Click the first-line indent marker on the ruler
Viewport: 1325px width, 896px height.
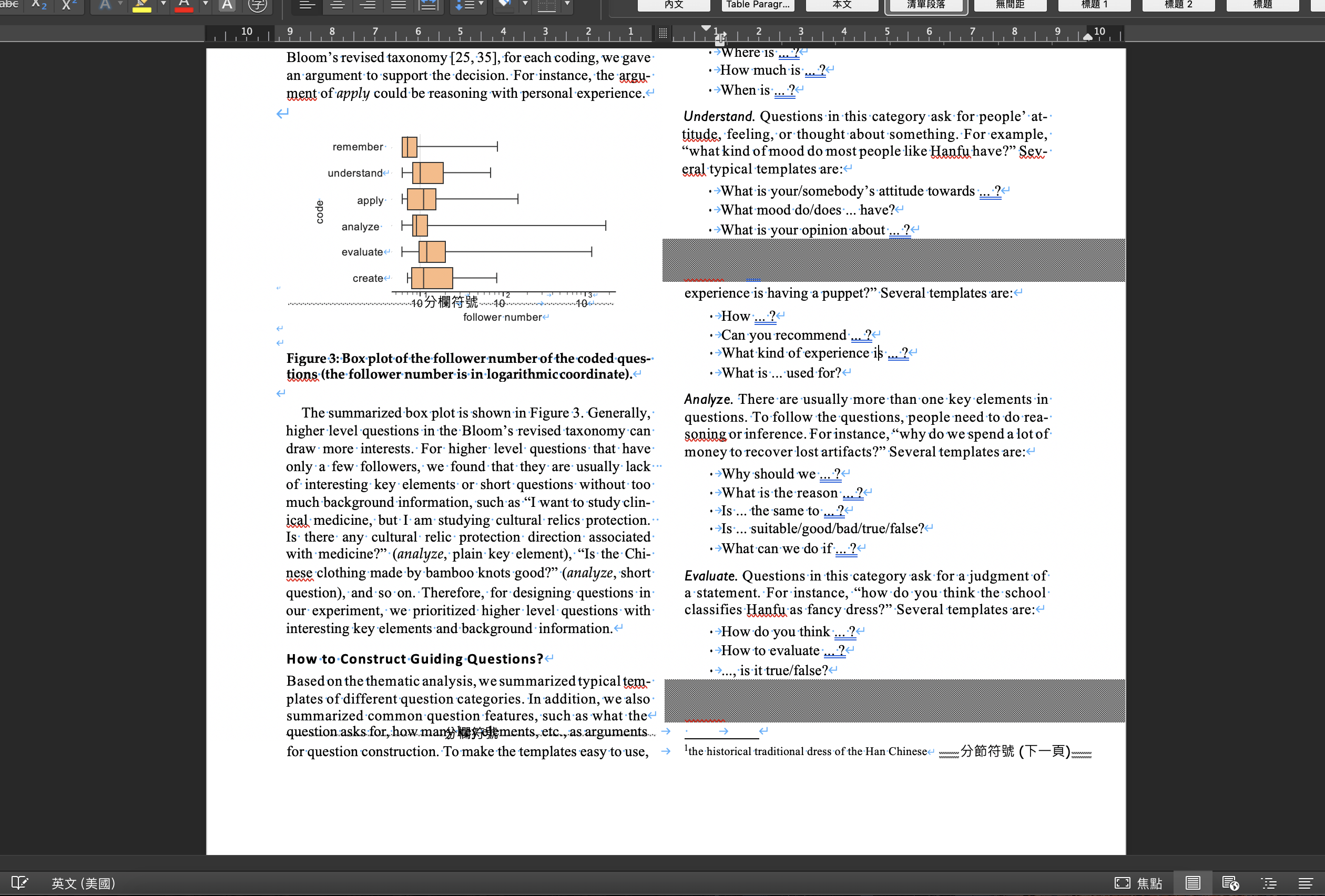(x=706, y=28)
